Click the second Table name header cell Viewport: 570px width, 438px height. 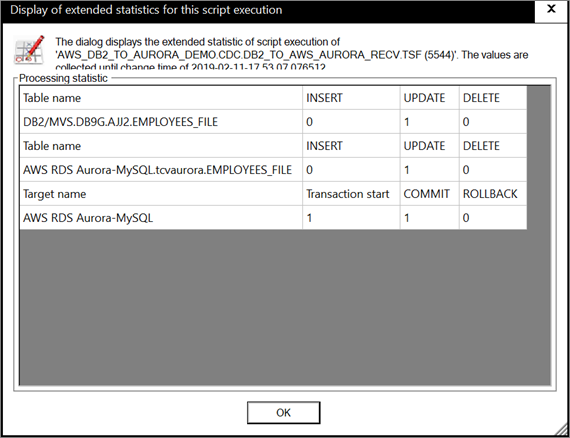click(161, 146)
